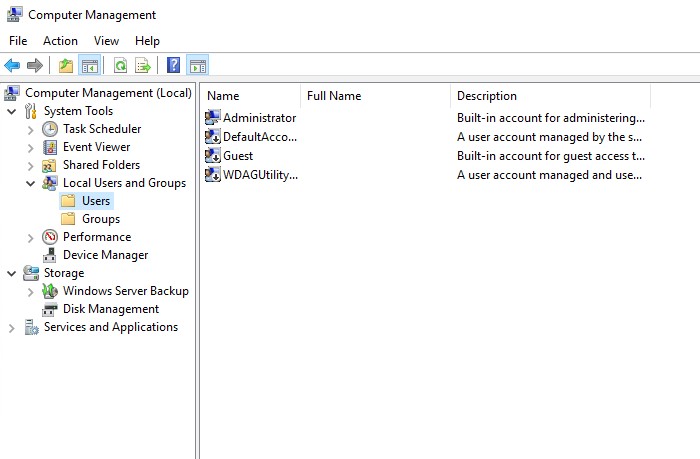700x459 pixels.
Task: Collapse the Local Users and Groups node
Action: pyautogui.click(x=30, y=183)
